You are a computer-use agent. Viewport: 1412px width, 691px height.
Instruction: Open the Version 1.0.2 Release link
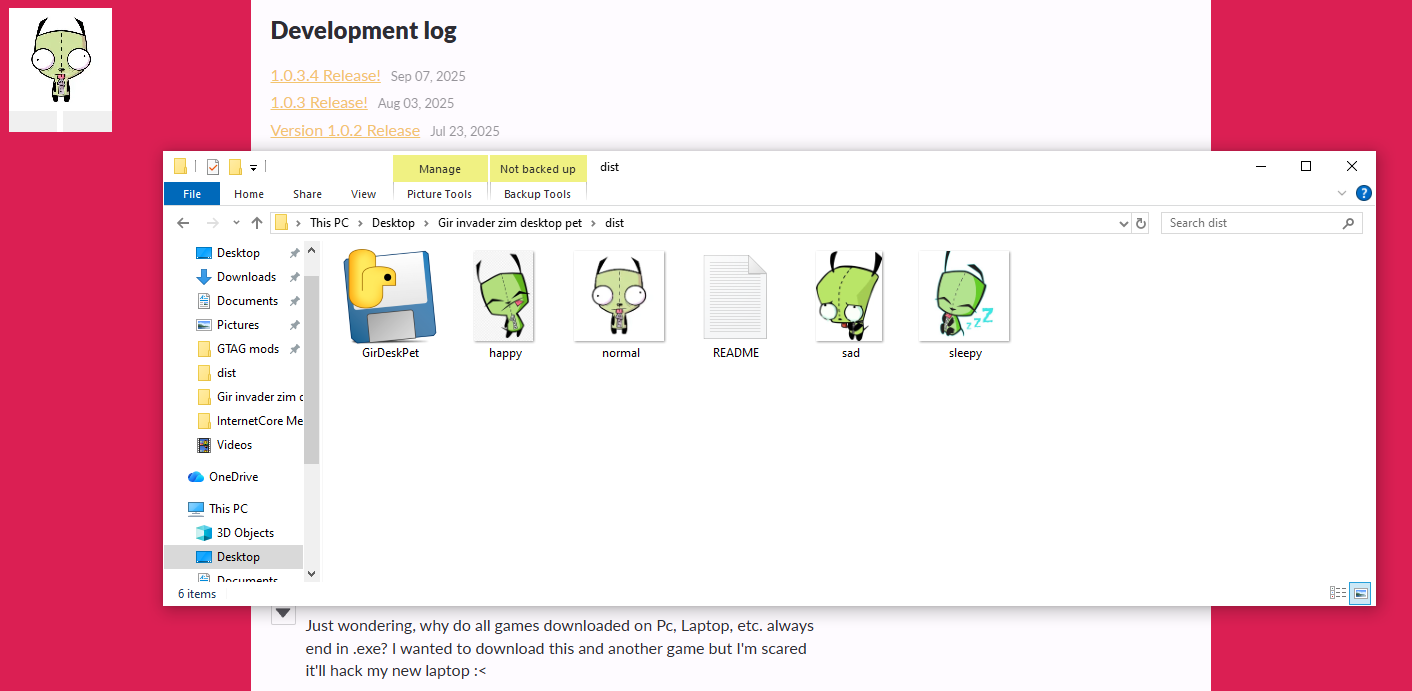(x=345, y=130)
